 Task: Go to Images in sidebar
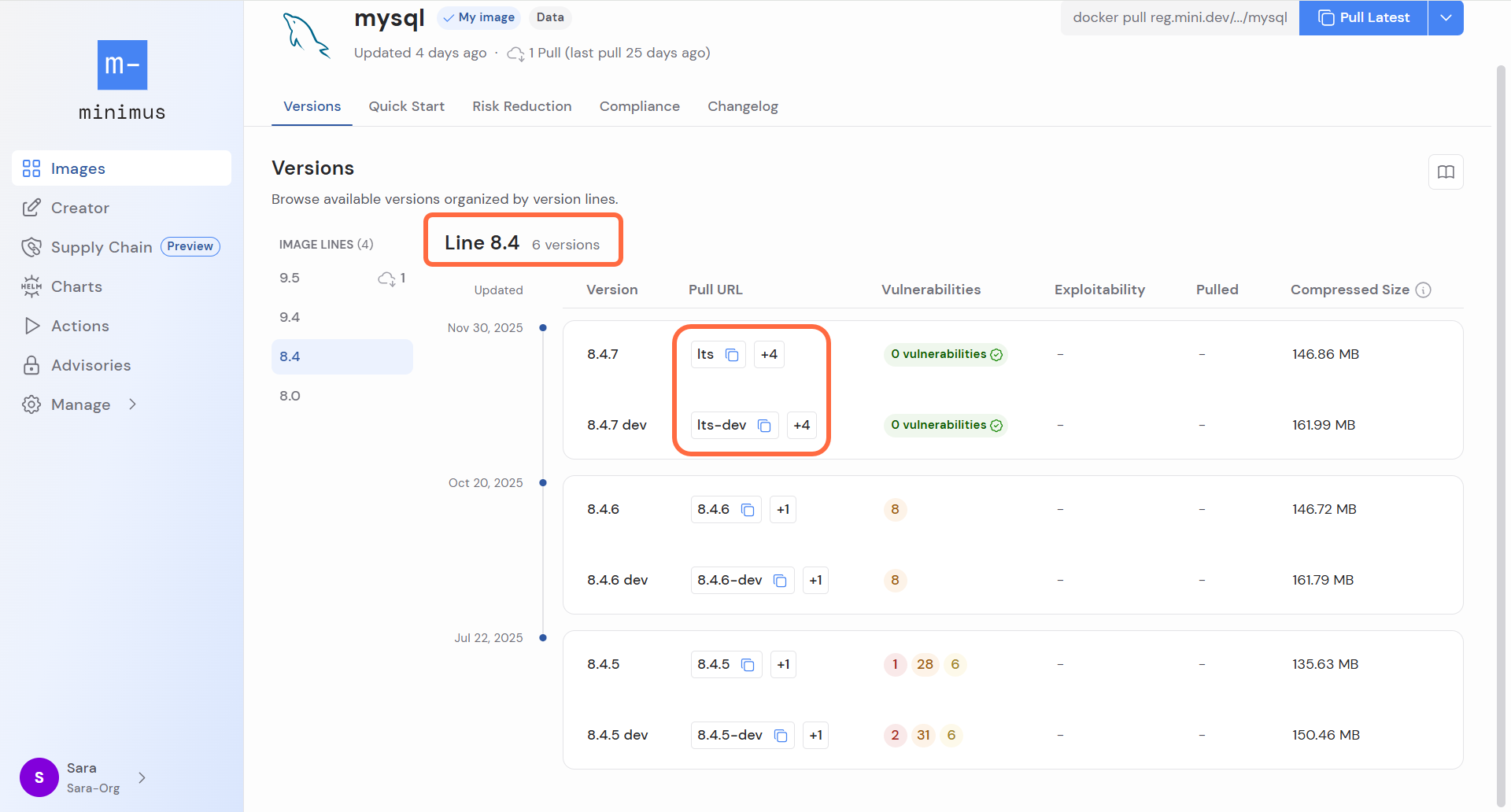click(x=121, y=168)
